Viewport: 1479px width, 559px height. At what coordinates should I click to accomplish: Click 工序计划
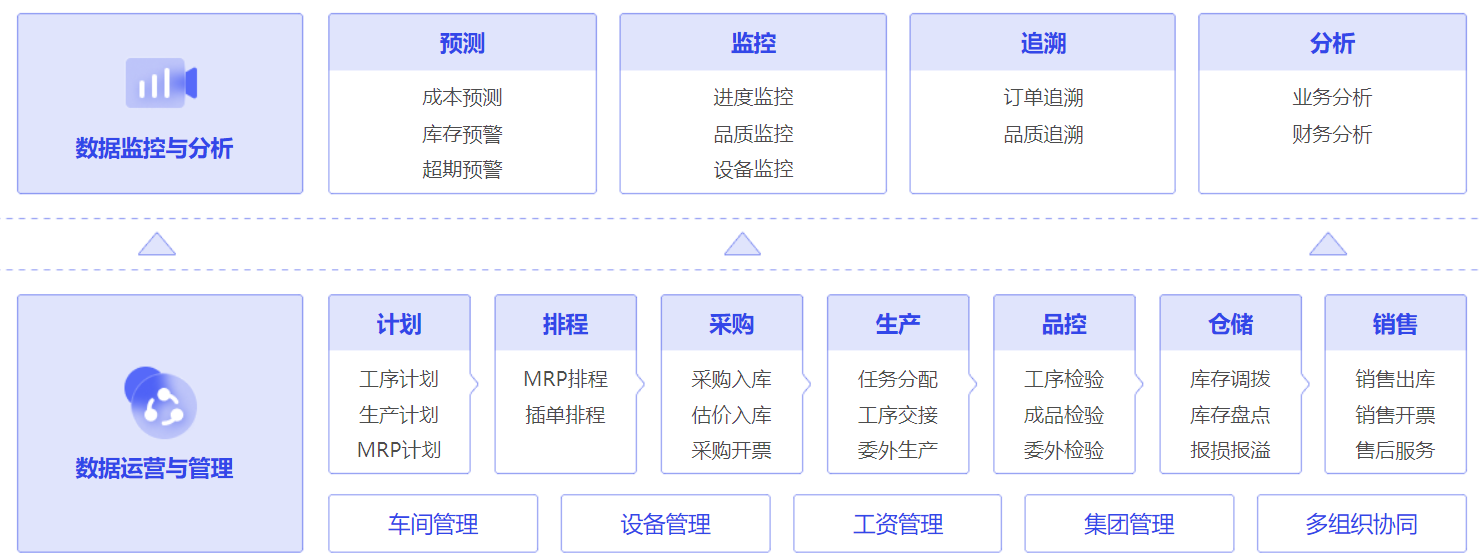(399, 379)
